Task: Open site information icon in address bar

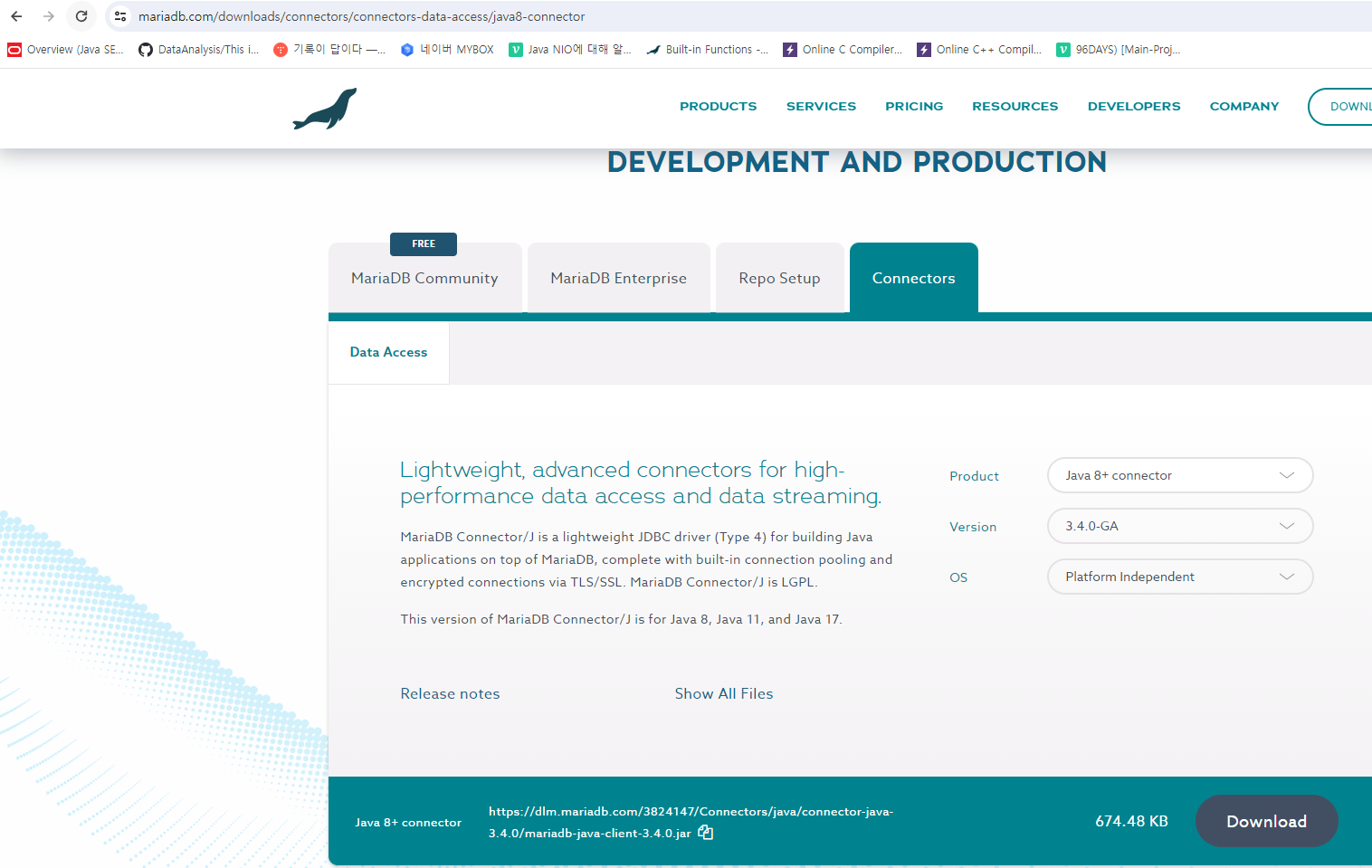Action: (x=120, y=16)
